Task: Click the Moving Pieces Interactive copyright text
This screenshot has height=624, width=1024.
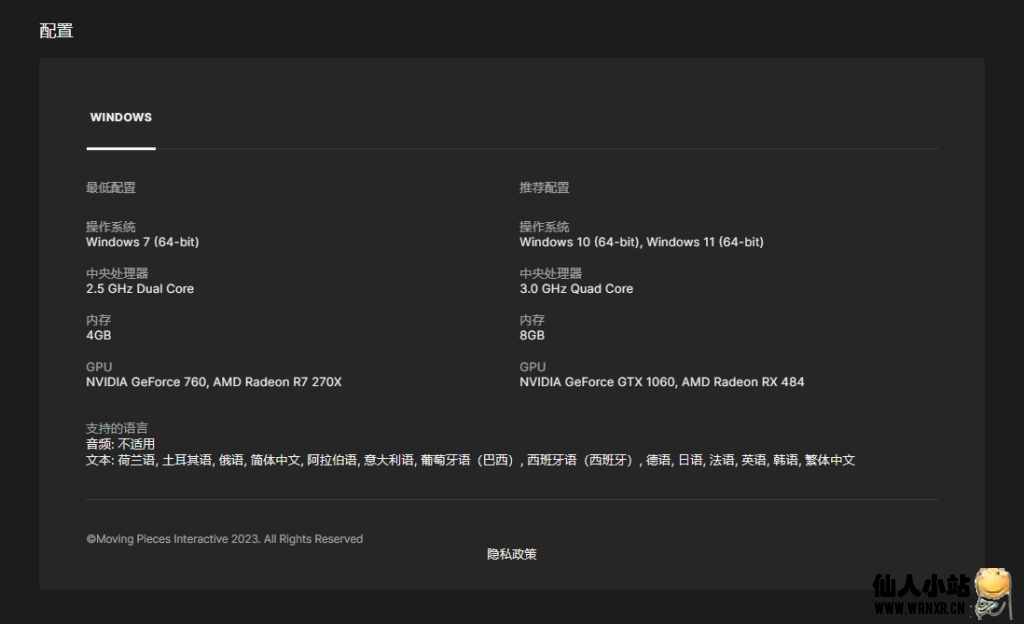Action: (224, 539)
